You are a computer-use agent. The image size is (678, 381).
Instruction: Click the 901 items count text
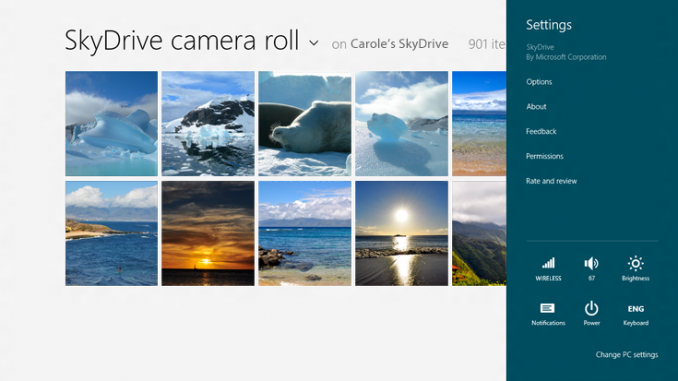point(487,44)
